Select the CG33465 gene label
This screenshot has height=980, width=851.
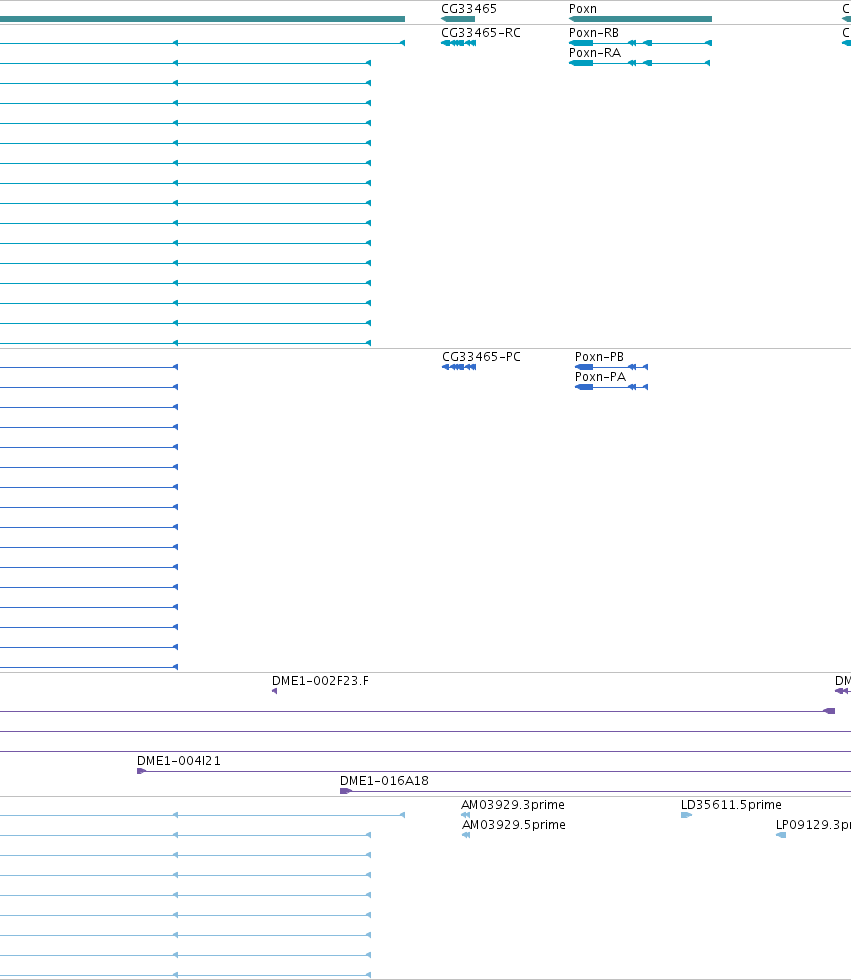point(469,9)
